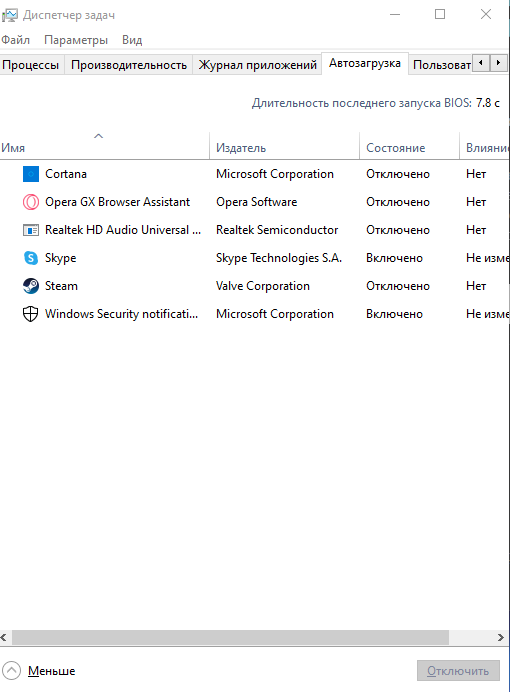Screen dimensions: 510x692
Task: Click the Skype app icon
Action: tap(31, 258)
